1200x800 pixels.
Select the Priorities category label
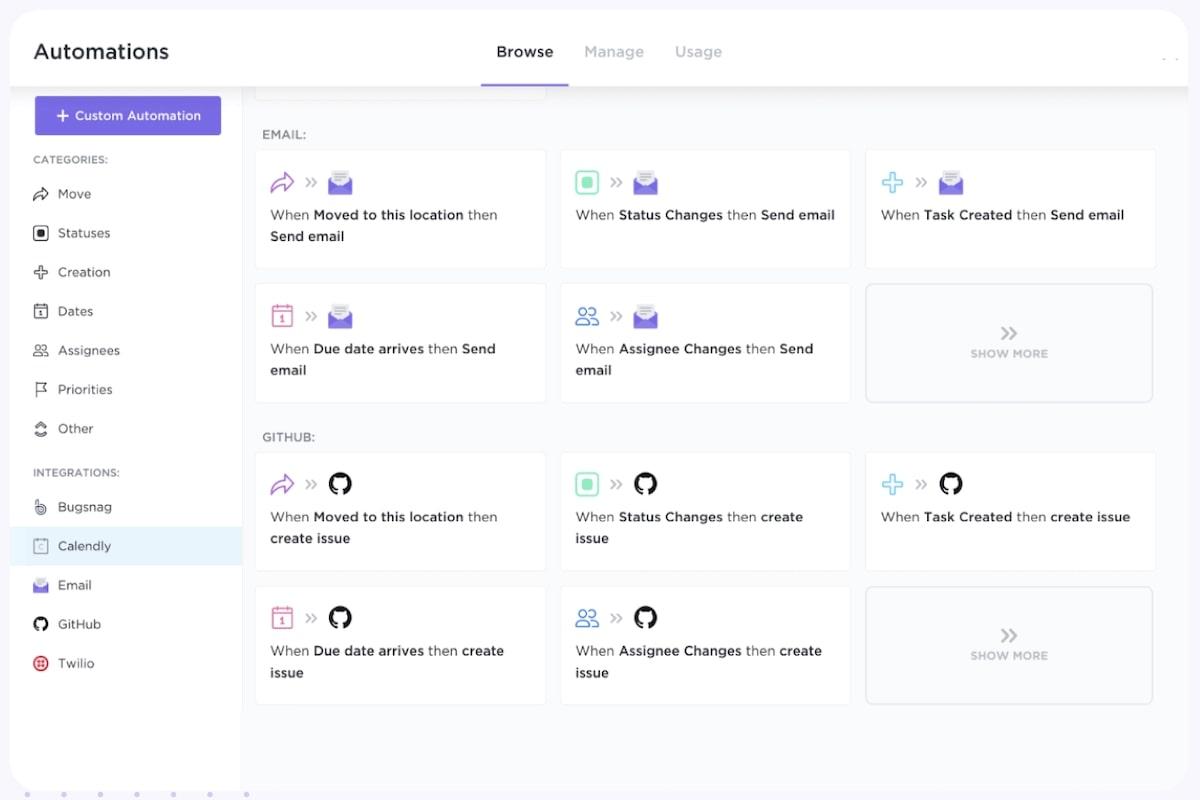pos(85,389)
